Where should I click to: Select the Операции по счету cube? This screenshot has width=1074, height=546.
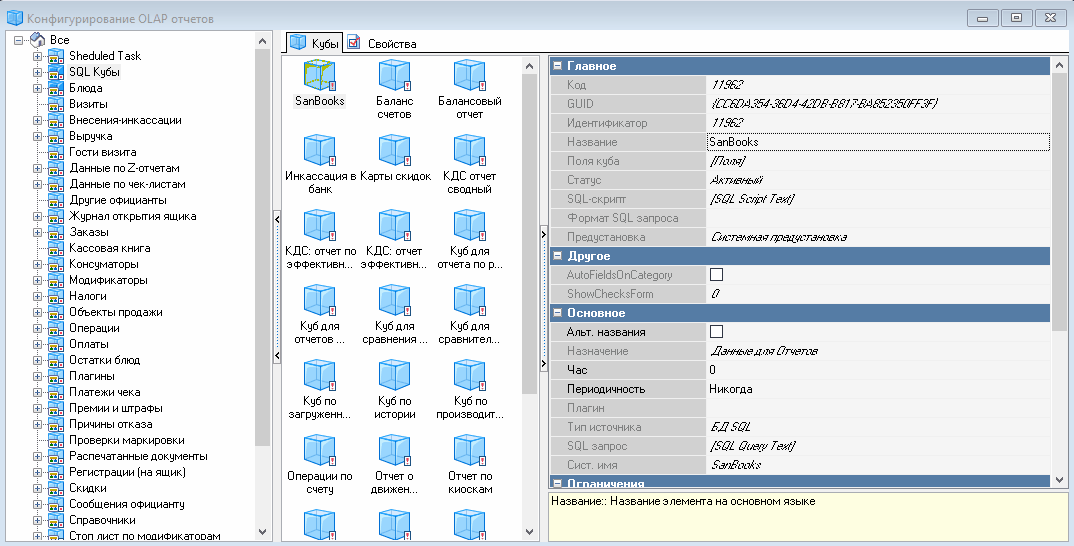319,451
